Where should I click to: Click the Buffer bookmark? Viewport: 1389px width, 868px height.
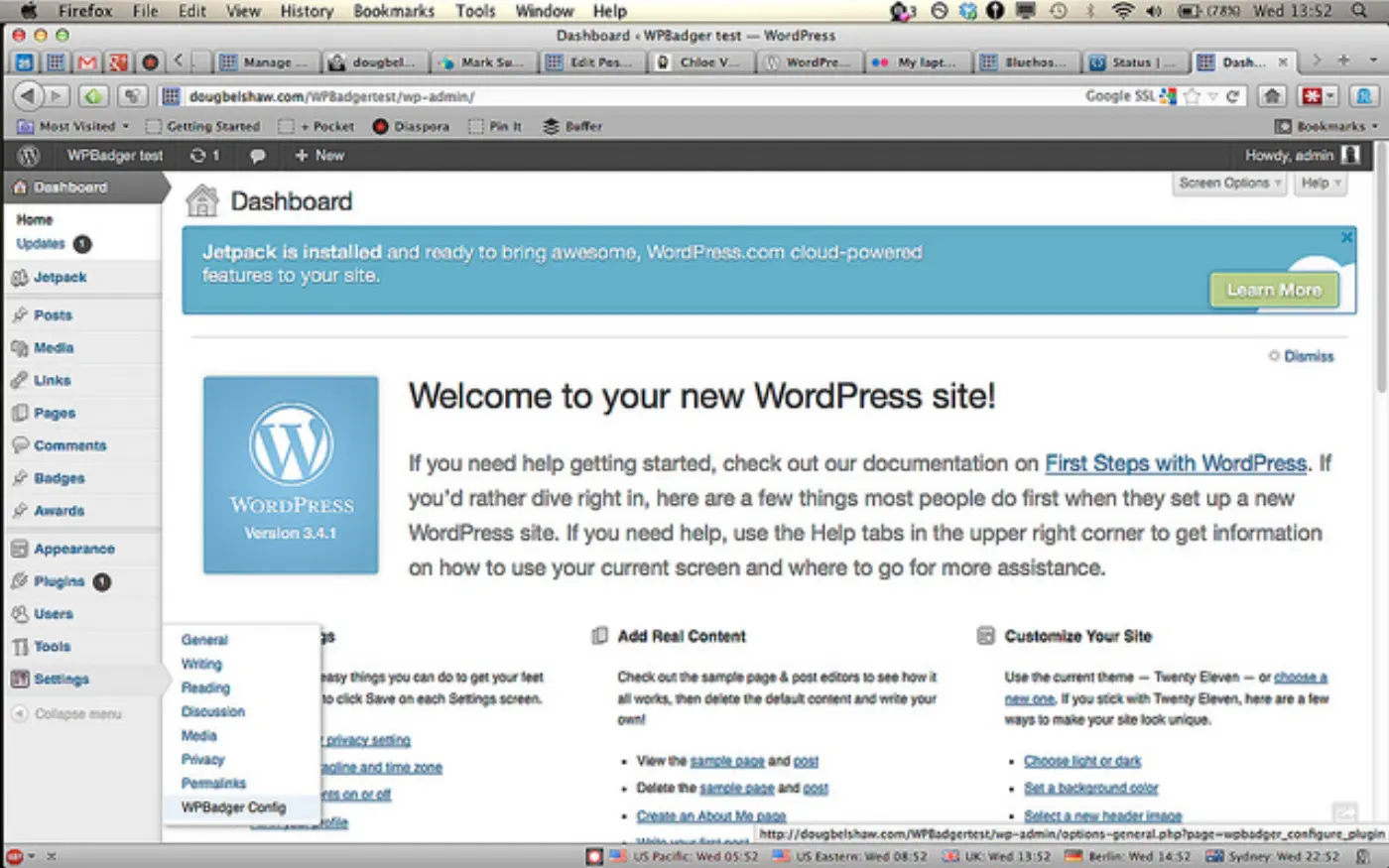pos(572,127)
